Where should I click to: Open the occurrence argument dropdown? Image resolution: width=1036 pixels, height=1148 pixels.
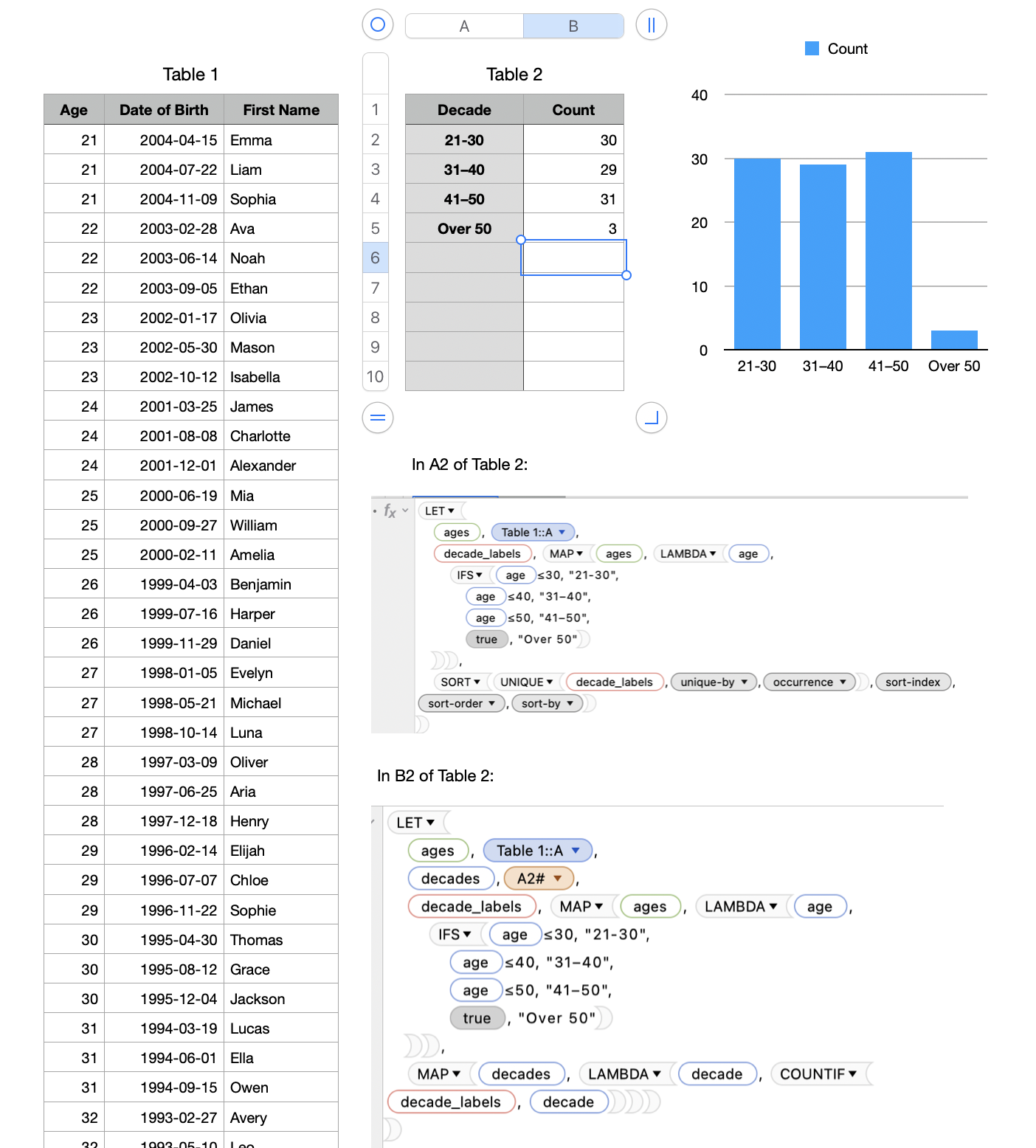(843, 682)
